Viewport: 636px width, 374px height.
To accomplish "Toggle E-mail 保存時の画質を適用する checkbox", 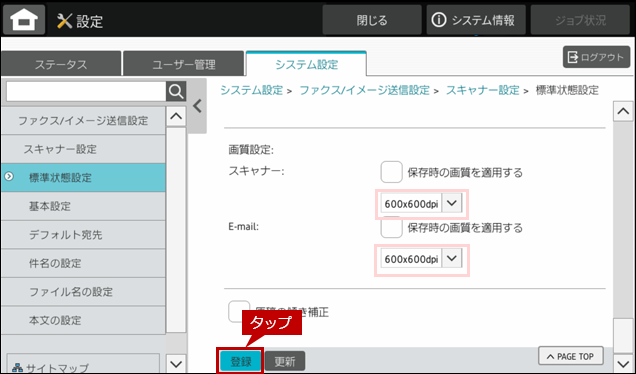I will tap(391, 227).
